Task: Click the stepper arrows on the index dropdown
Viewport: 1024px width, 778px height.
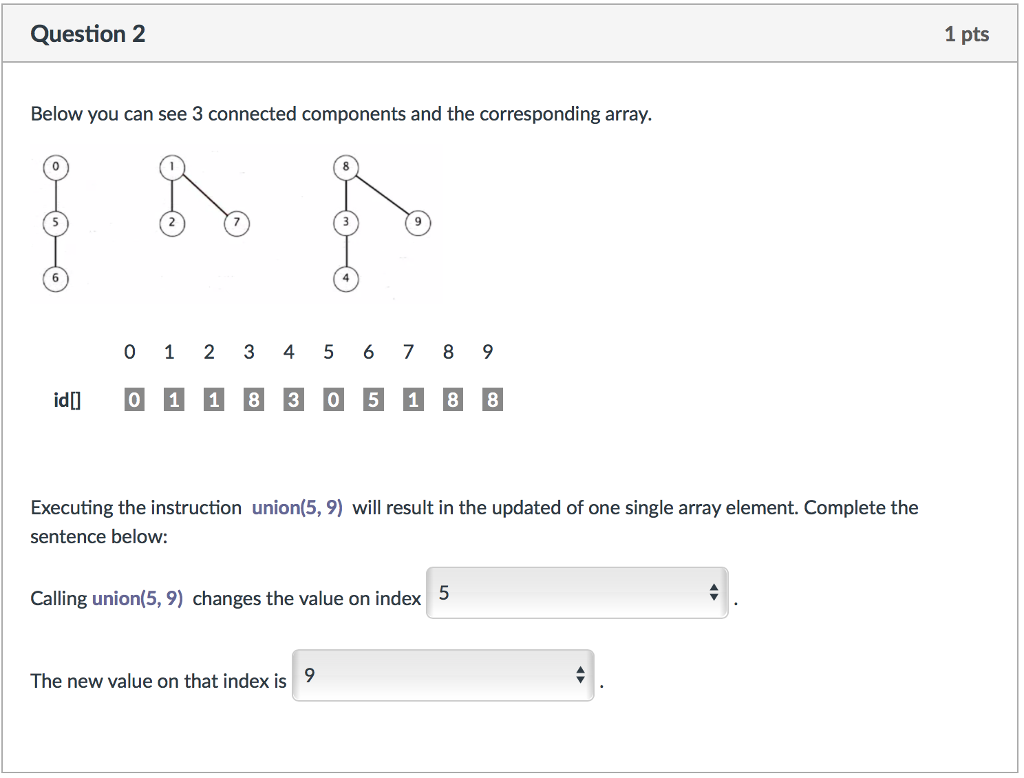Action: click(714, 591)
